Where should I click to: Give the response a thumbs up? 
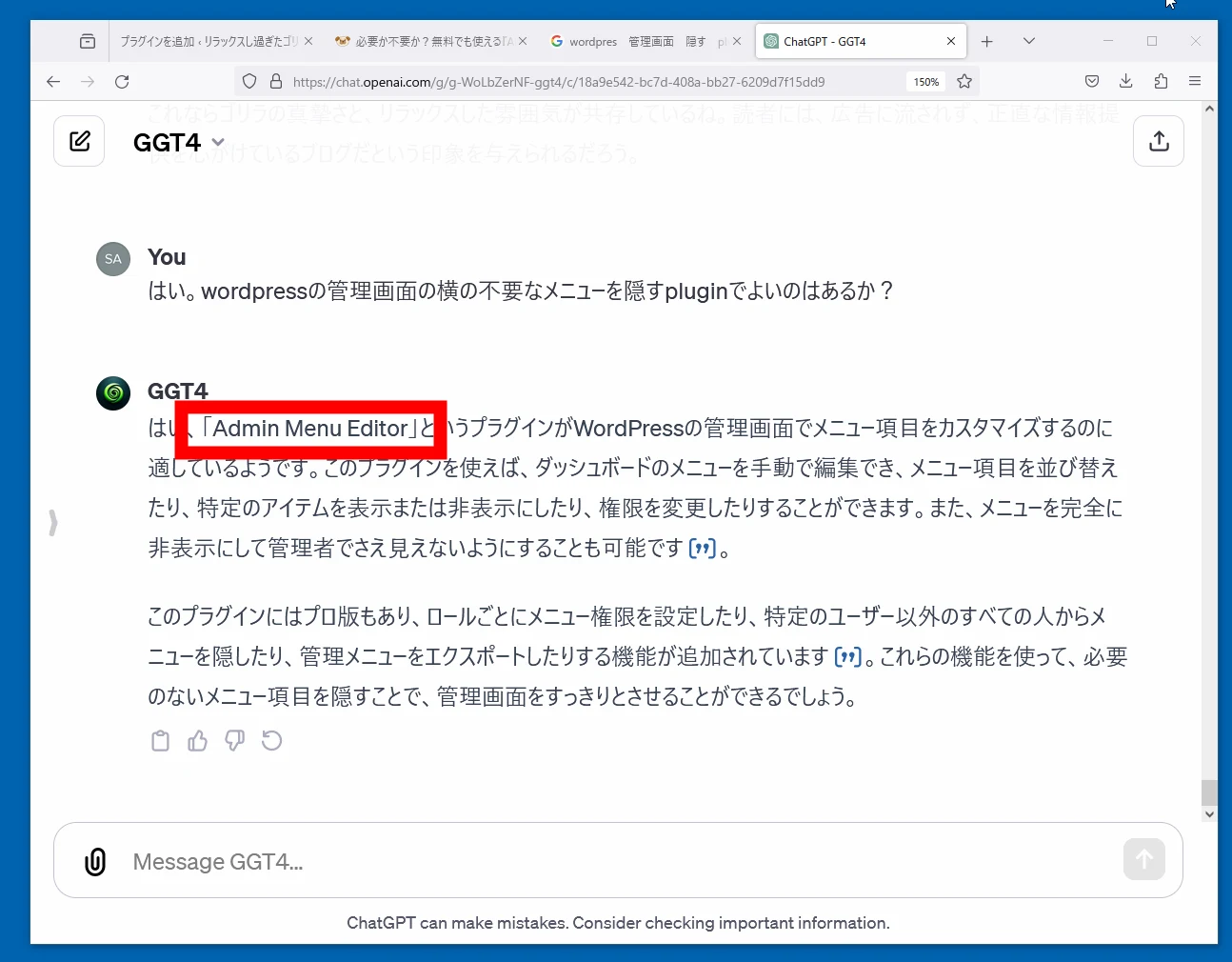tap(197, 741)
